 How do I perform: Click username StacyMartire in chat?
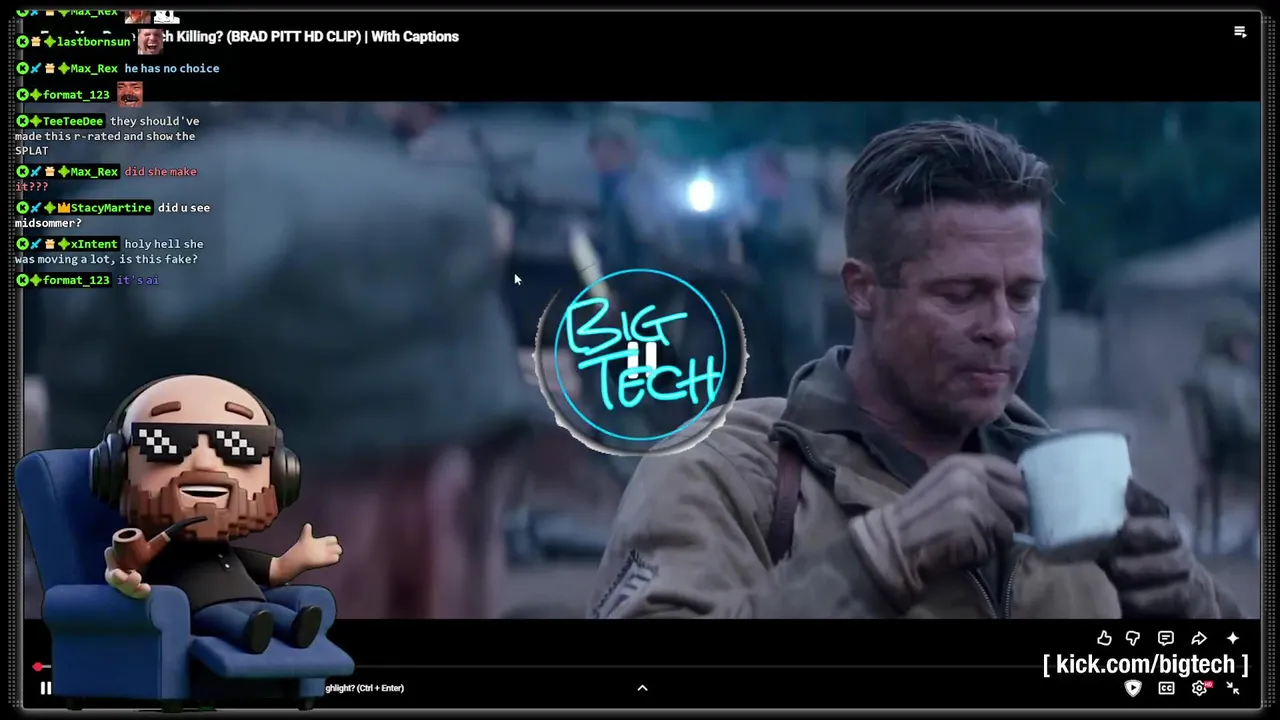[111, 208]
